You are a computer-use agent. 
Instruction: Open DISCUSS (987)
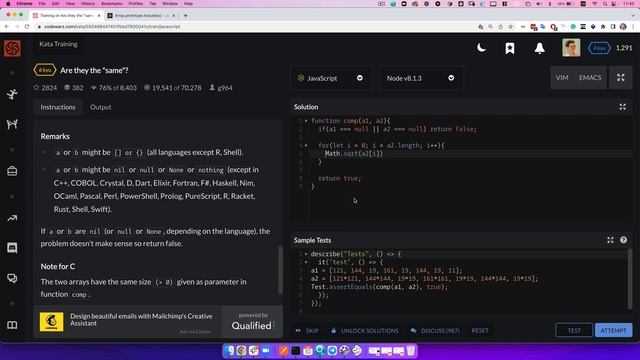pos(435,331)
